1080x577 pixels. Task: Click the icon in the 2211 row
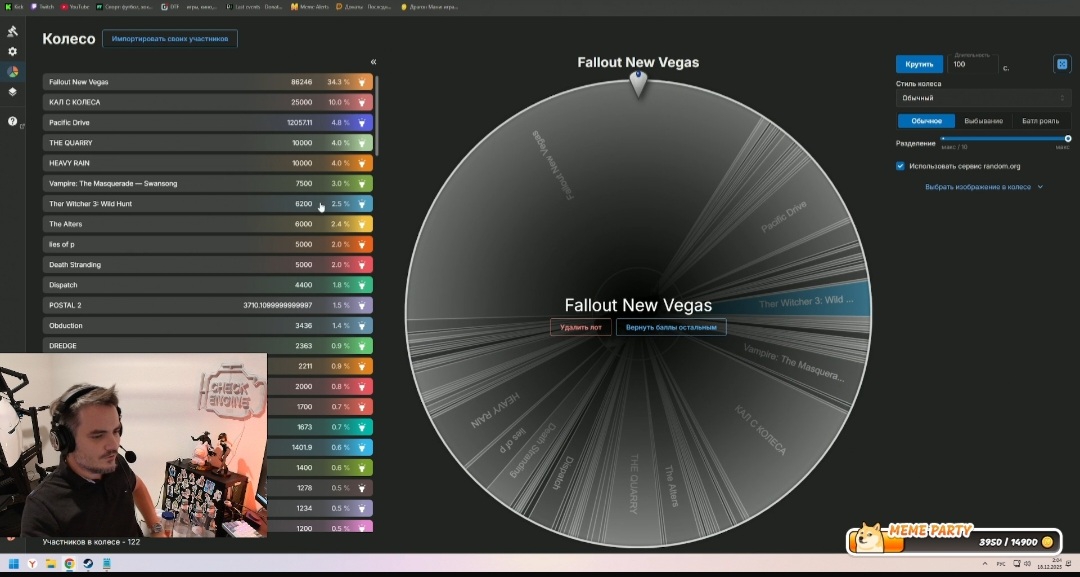click(362, 366)
